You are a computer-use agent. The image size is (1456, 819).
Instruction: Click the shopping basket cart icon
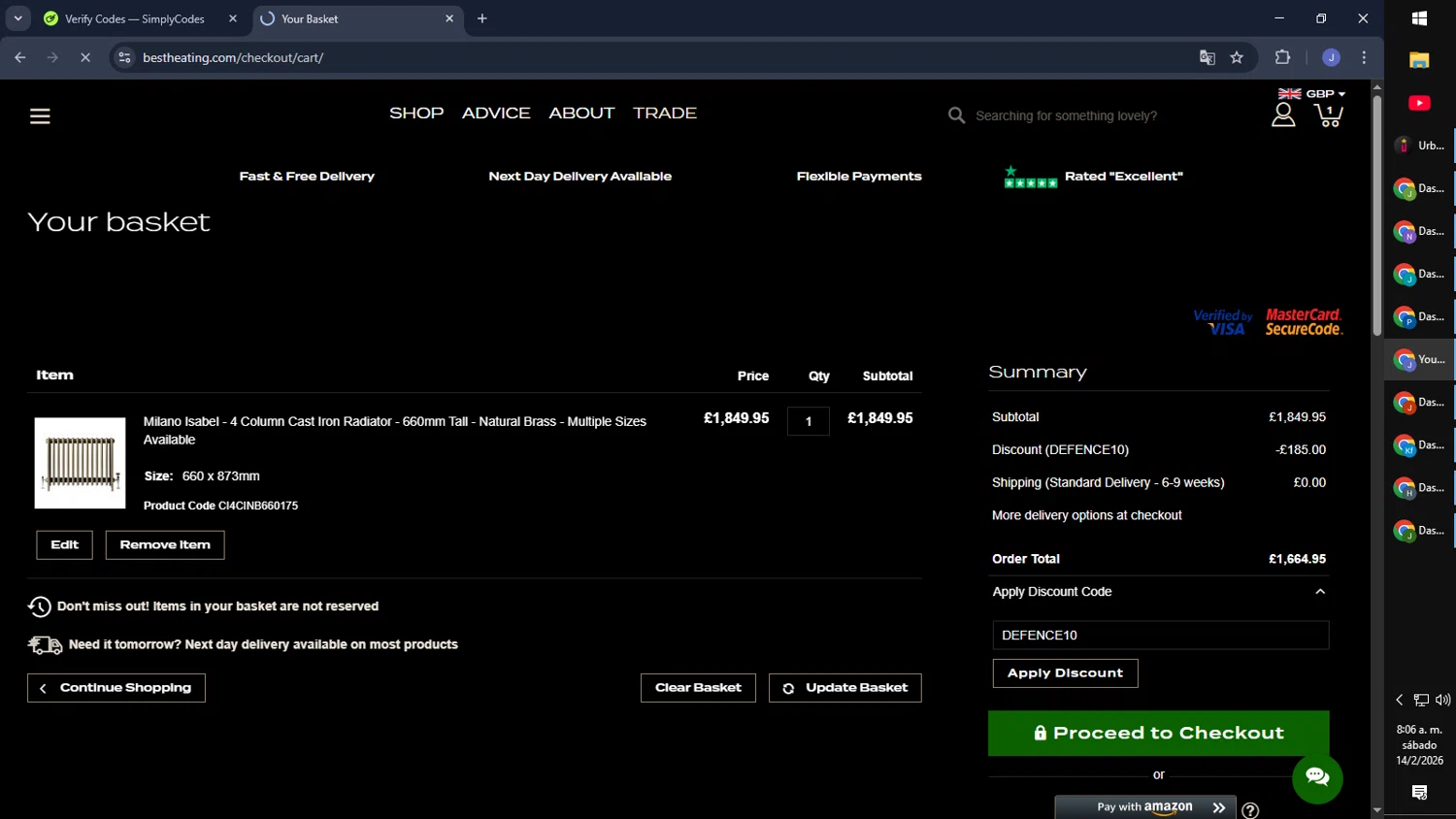click(1328, 115)
